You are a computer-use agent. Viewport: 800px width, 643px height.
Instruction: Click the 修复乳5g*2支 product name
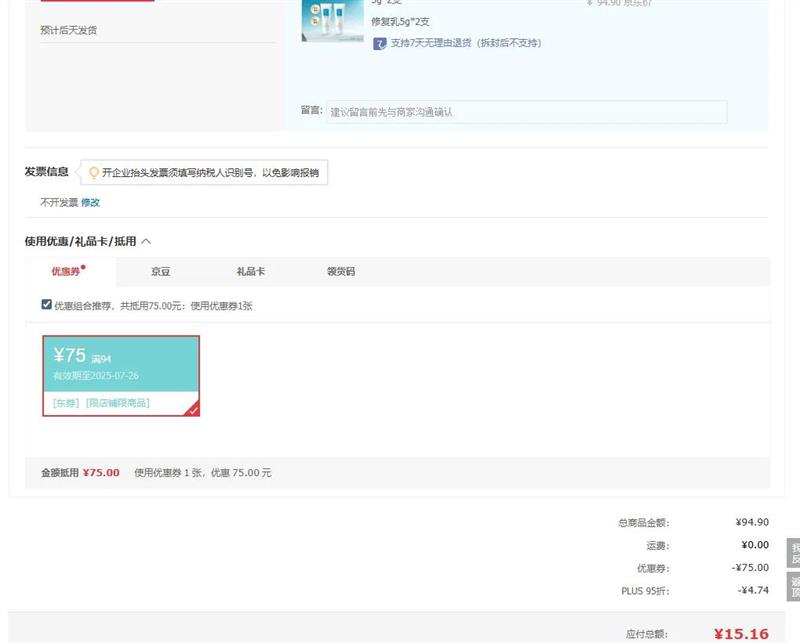tap(400, 21)
